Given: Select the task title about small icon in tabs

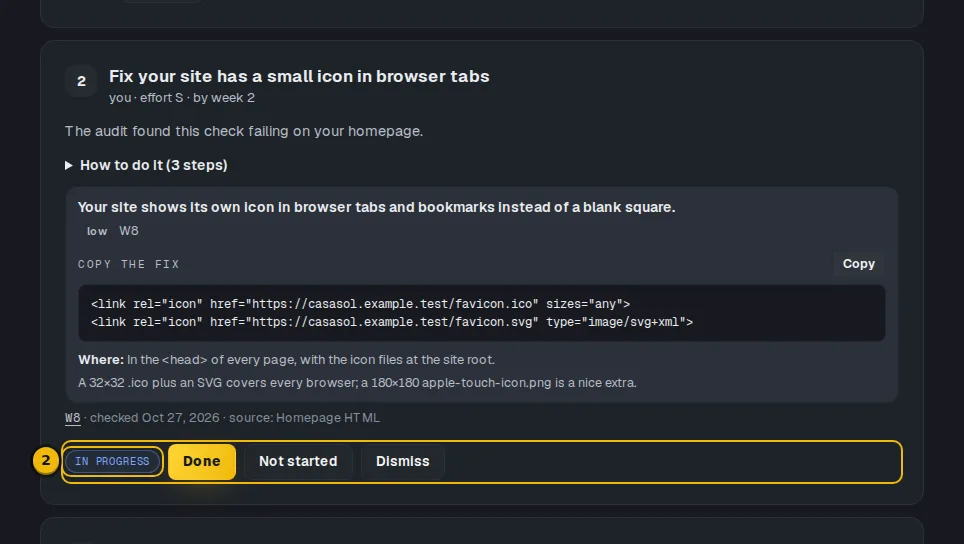Looking at the screenshot, I should (x=299, y=76).
